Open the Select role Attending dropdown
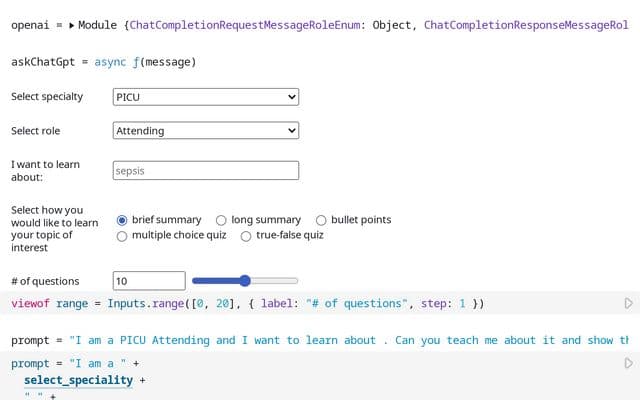 coord(206,131)
